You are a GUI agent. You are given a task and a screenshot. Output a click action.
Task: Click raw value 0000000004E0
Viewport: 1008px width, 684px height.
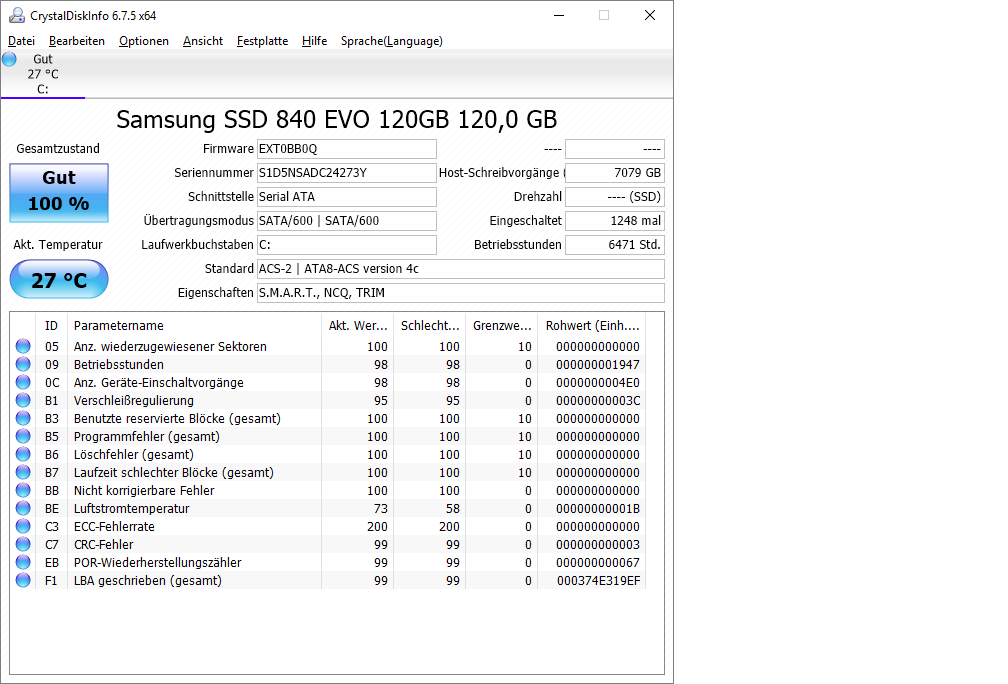tap(598, 382)
